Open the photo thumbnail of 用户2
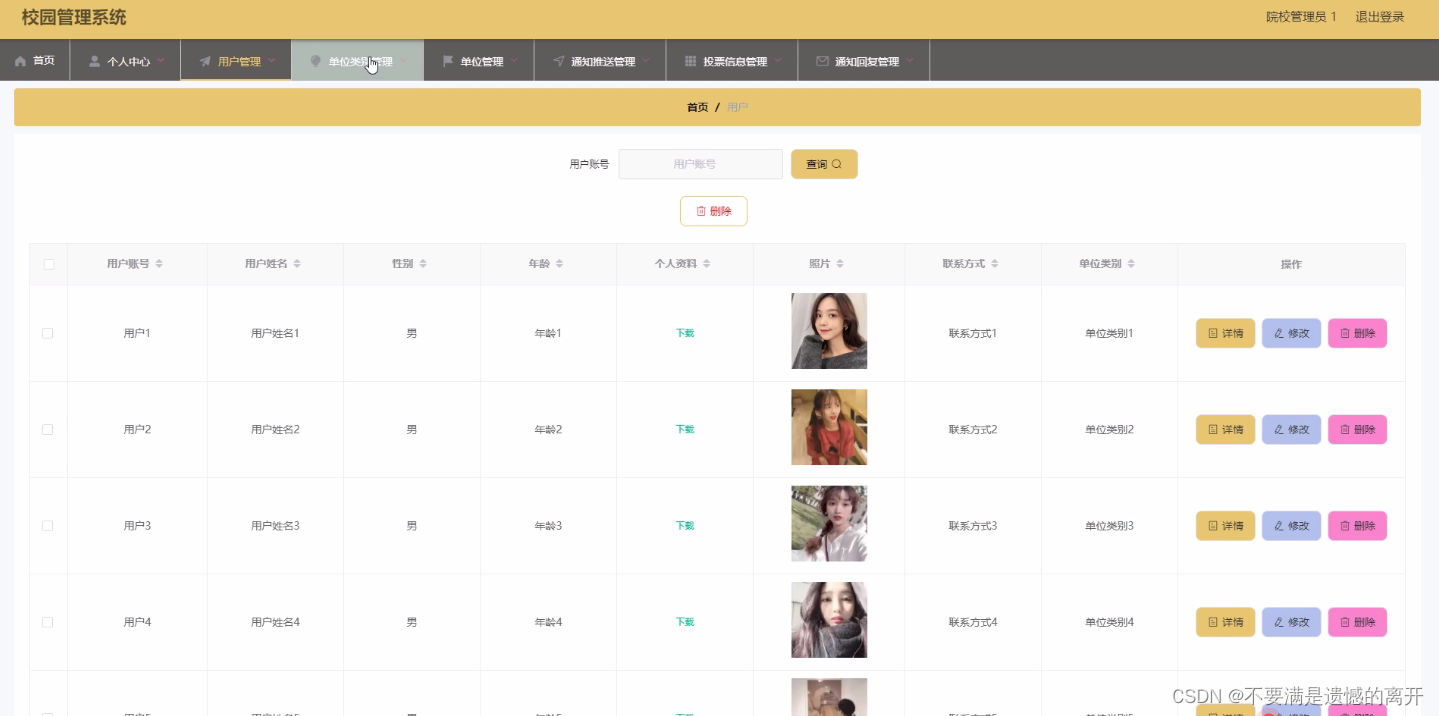This screenshot has width=1439, height=716. [x=829, y=427]
